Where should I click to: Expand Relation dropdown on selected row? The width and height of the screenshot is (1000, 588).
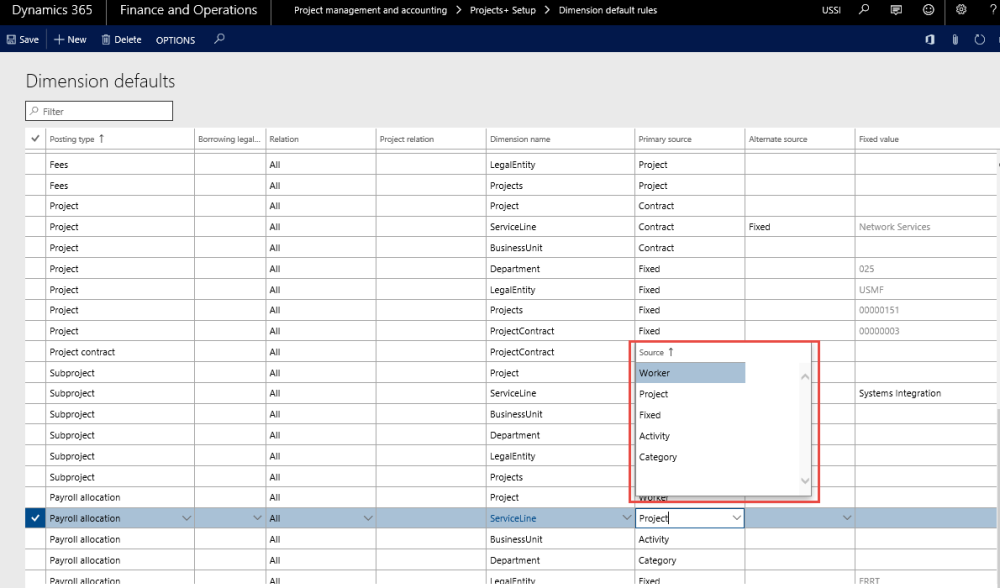pyautogui.click(x=368, y=518)
